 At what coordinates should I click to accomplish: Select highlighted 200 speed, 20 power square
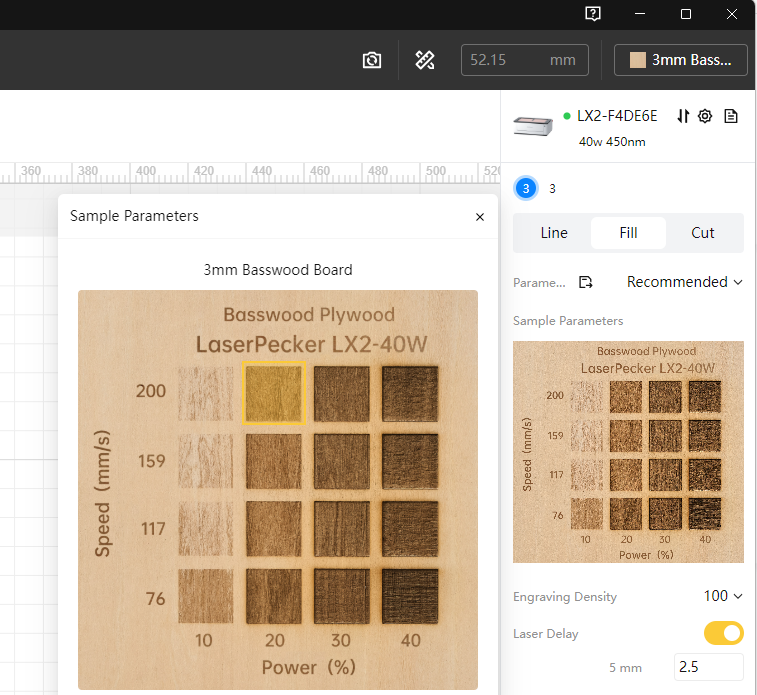(274, 393)
